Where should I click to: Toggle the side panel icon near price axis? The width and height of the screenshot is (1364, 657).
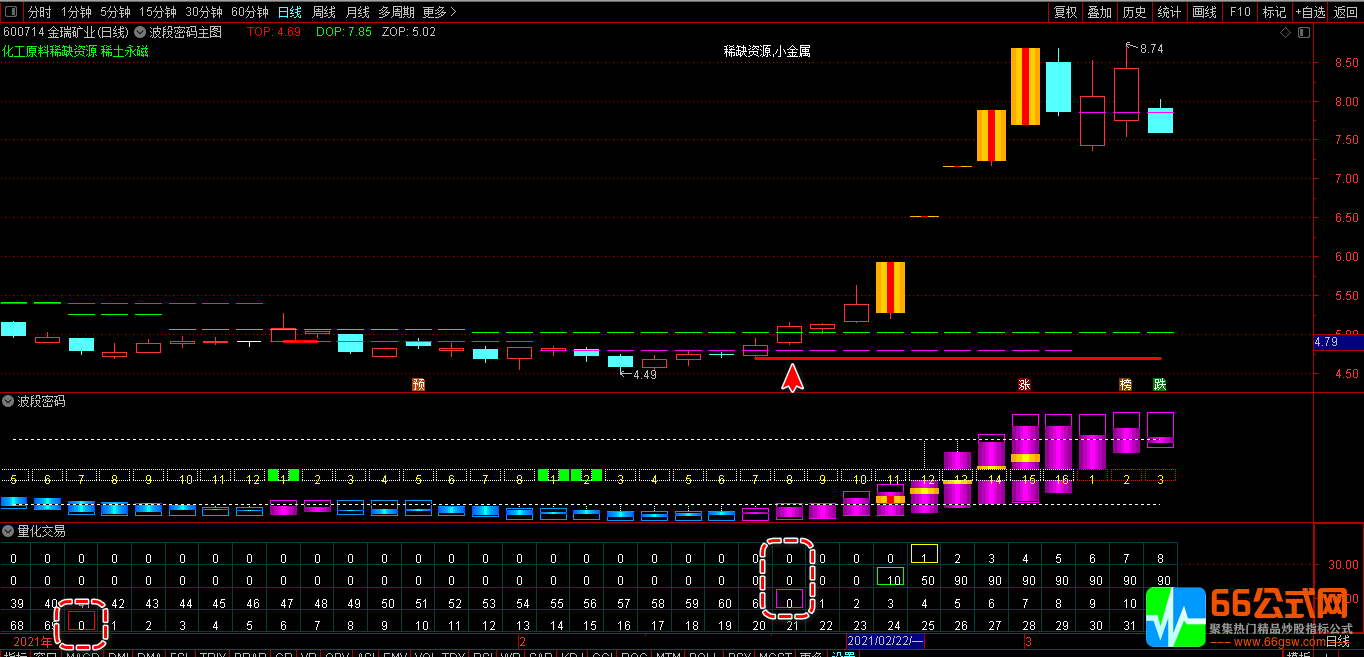point(1305,32)
